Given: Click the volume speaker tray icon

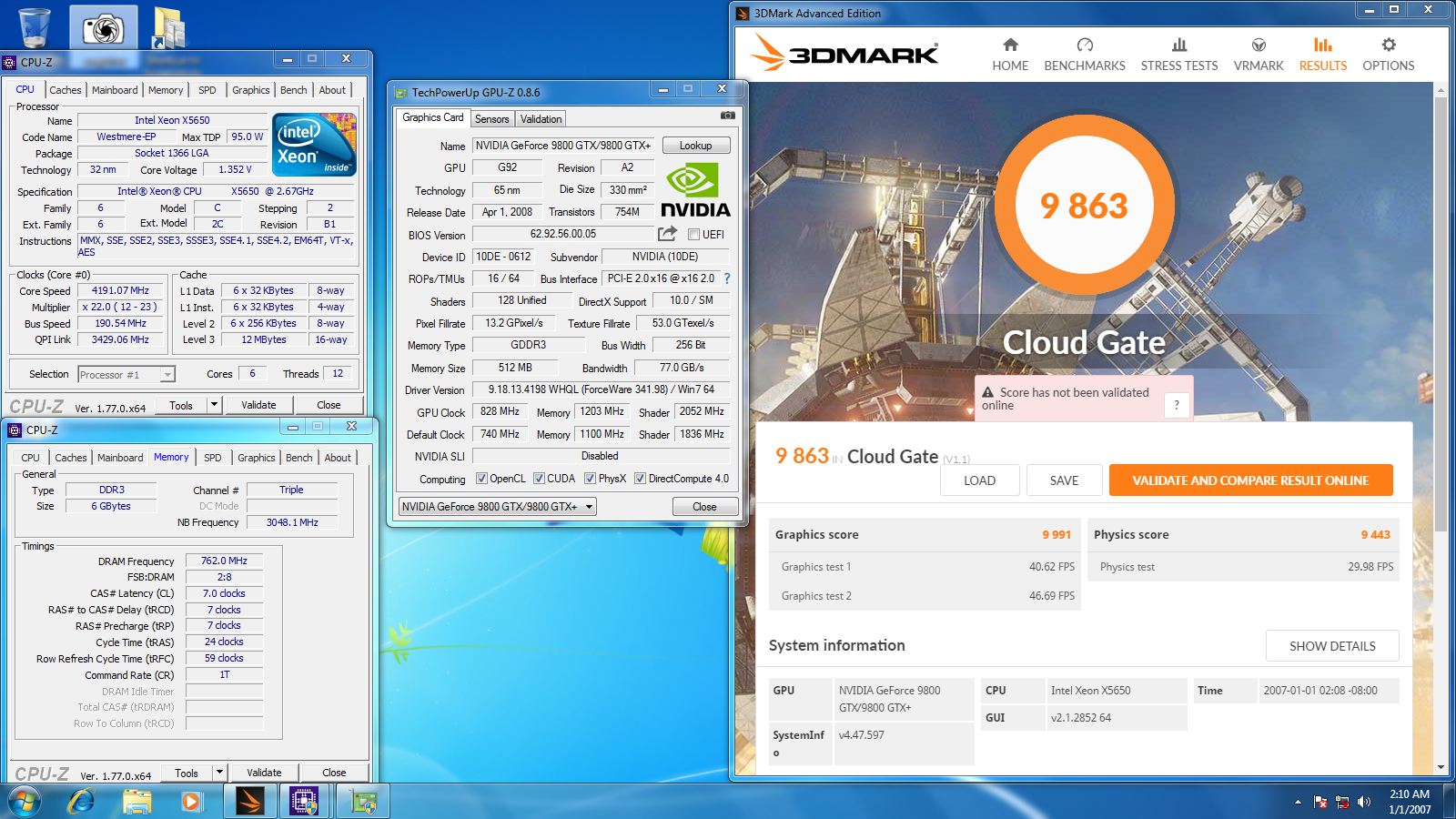Looking at the screenshot, I should pyautogui.click(x=1363, y=802).
